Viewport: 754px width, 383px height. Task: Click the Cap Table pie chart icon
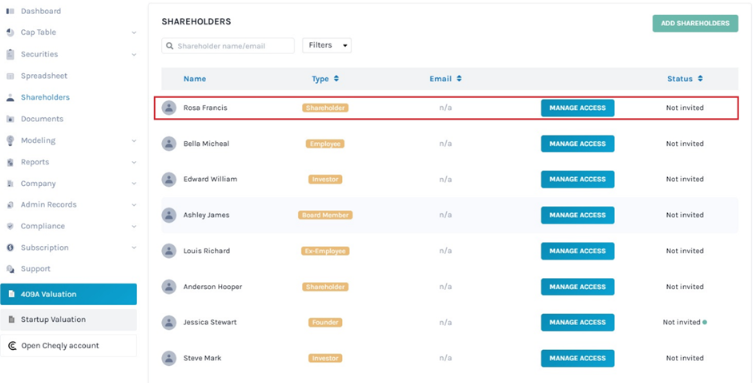10,32
